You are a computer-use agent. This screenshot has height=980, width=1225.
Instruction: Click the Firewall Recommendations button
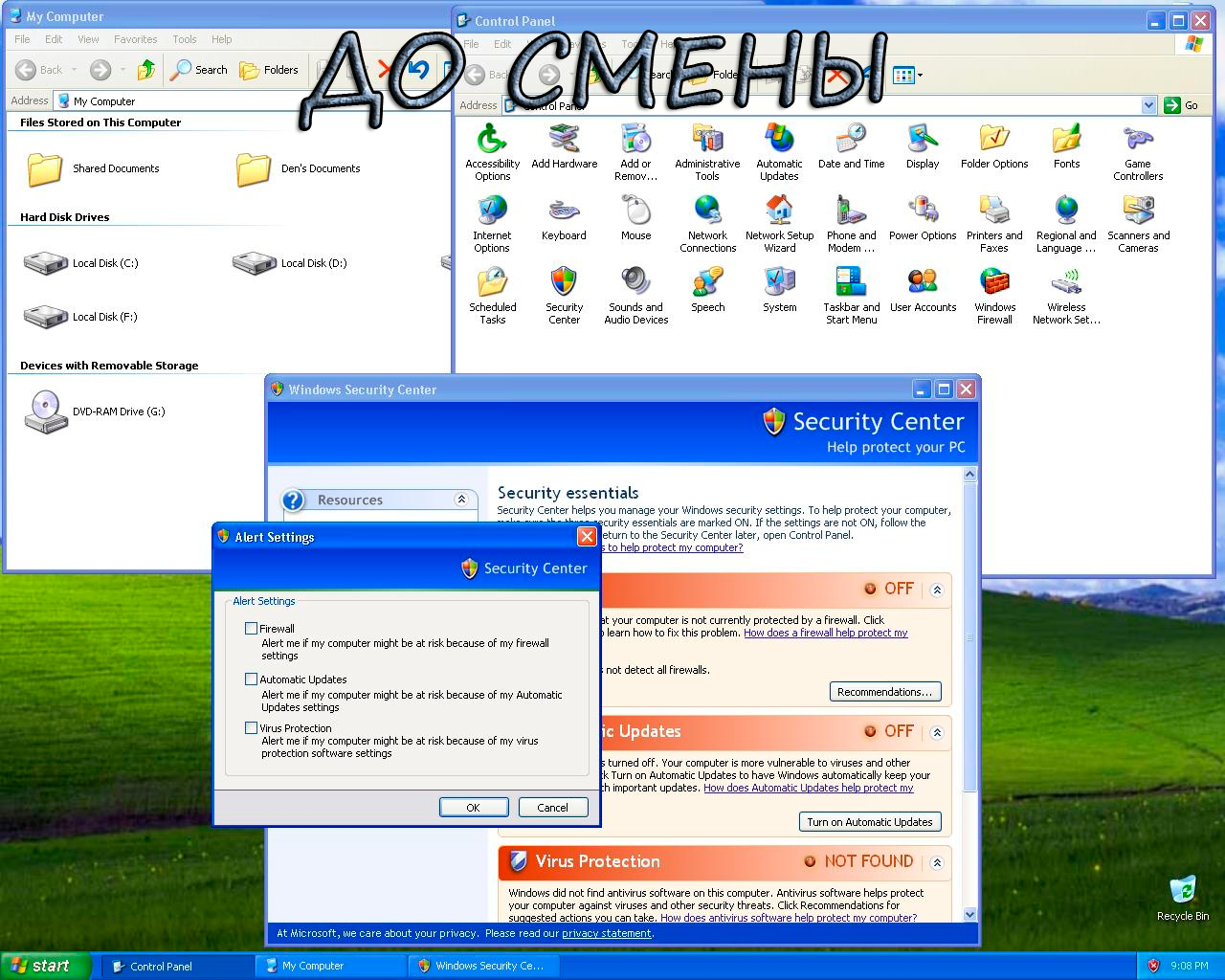pyautogui.click(x=884, y=692)
